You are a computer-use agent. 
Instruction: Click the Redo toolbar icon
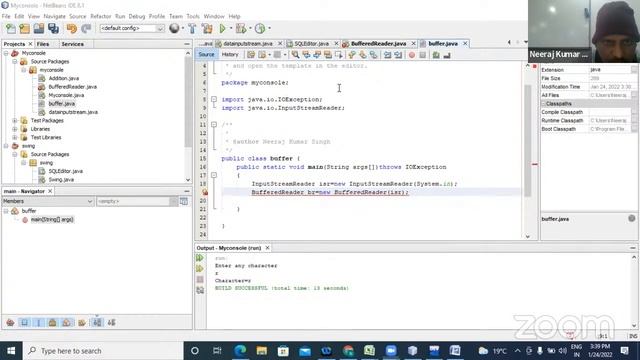pos(86,29)
